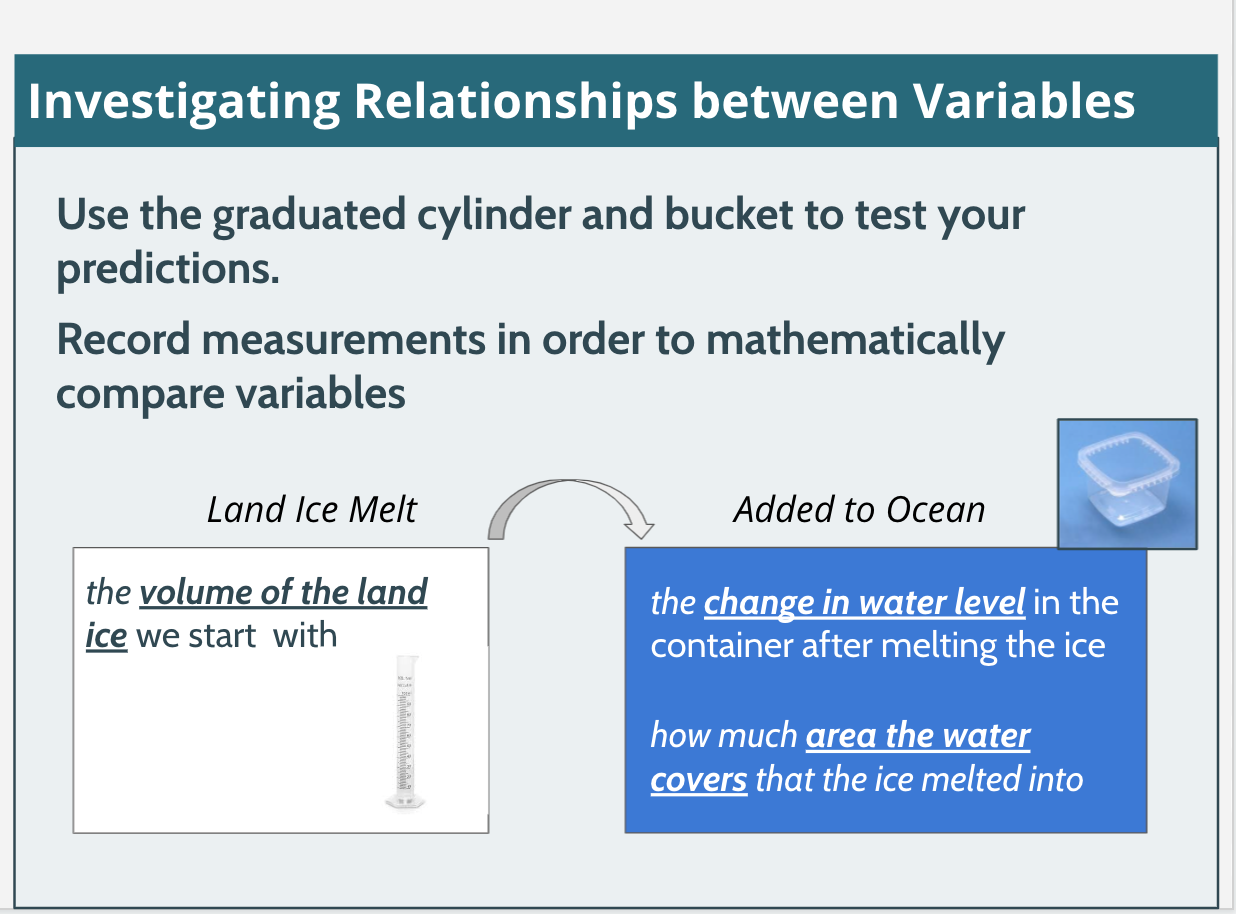Click 'container after melting the ice' text
1236x914 pixels.
coord(877,646)
